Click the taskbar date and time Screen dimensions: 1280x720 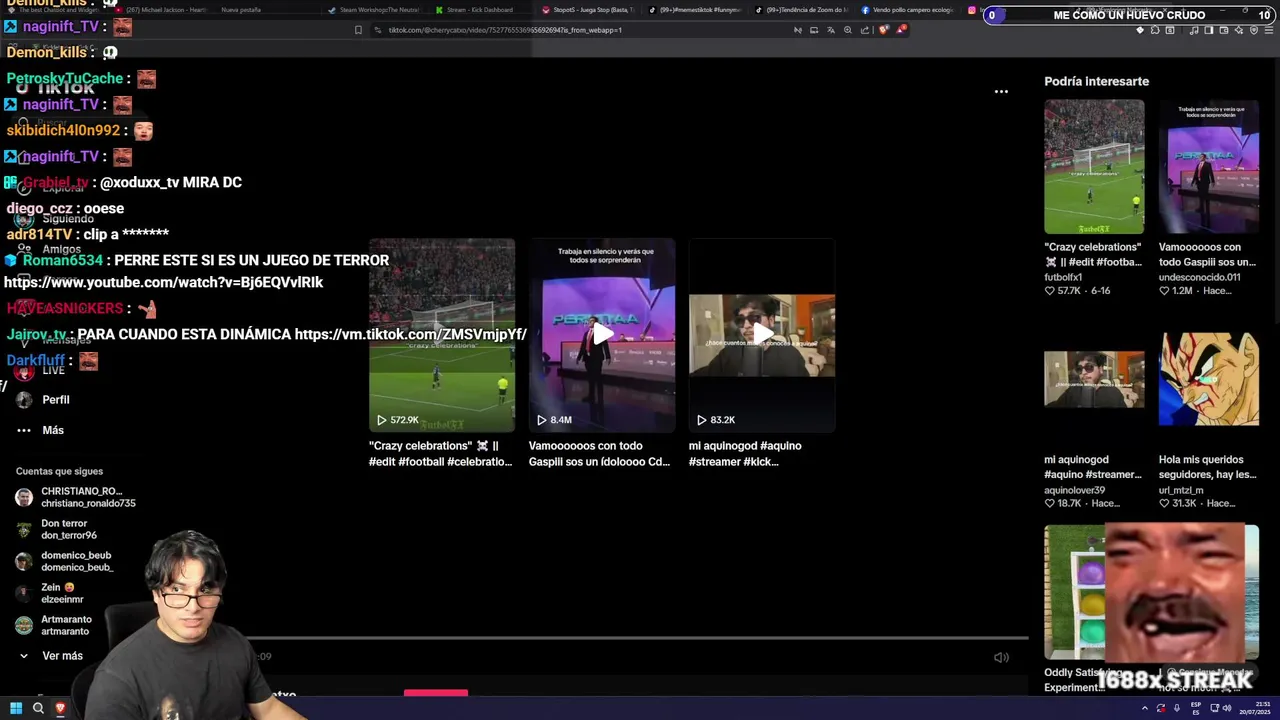click(1256, 708)
